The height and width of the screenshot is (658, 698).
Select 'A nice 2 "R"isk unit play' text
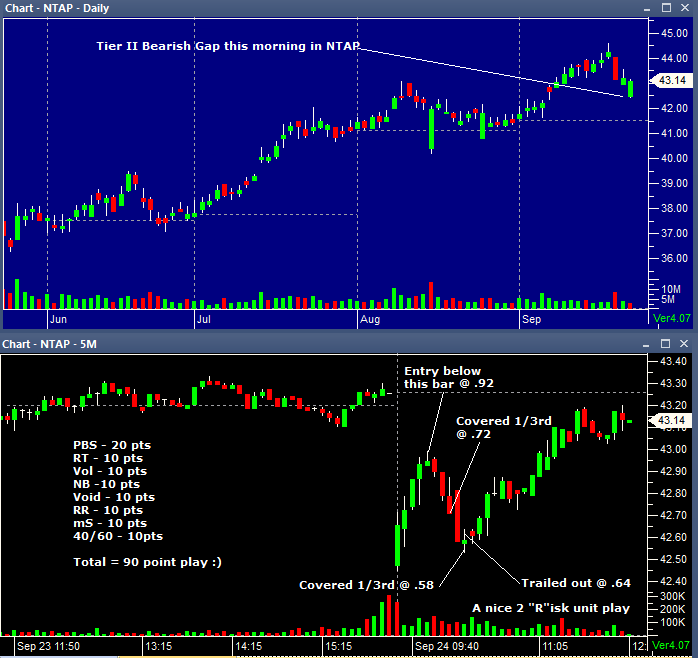tap(551, 609)
